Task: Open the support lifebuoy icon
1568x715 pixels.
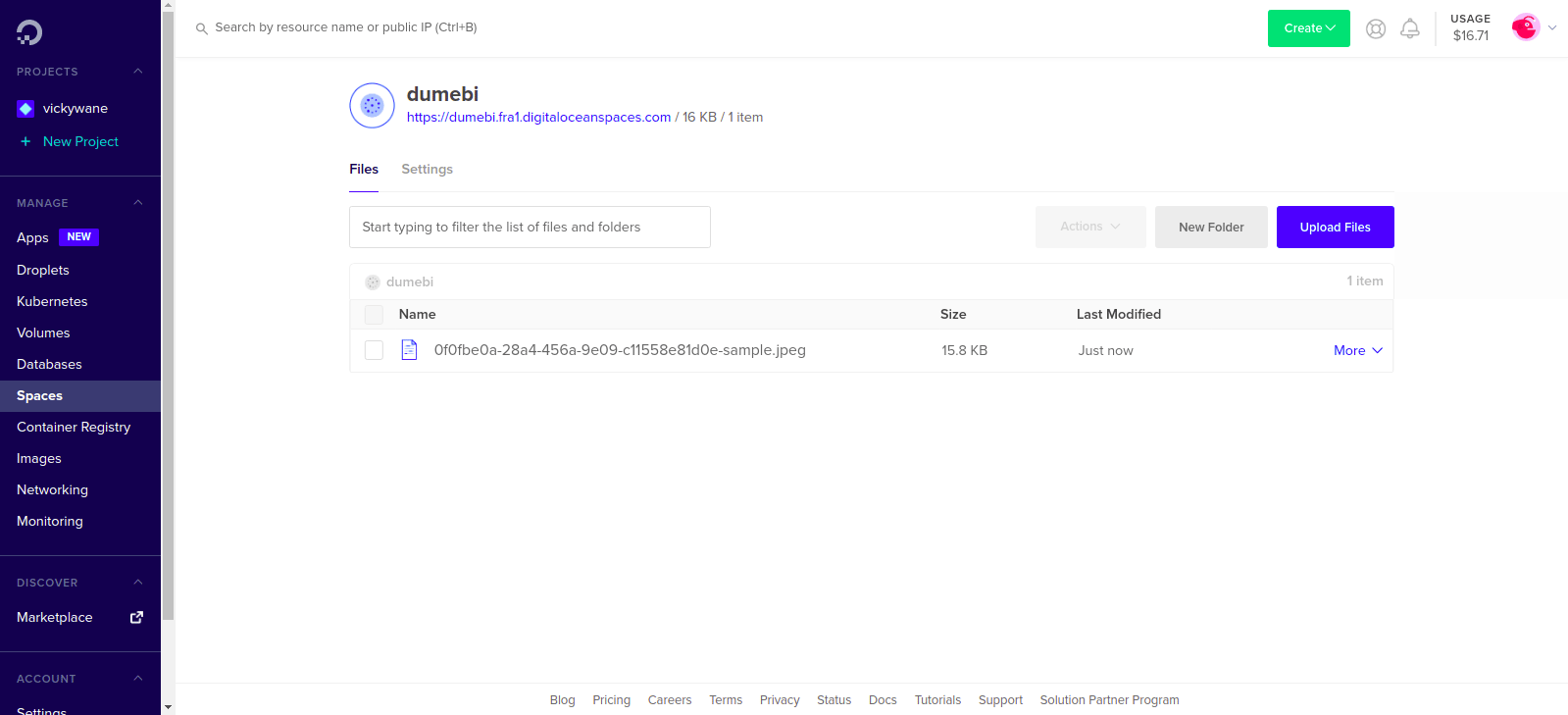Action: point(1376,28)
